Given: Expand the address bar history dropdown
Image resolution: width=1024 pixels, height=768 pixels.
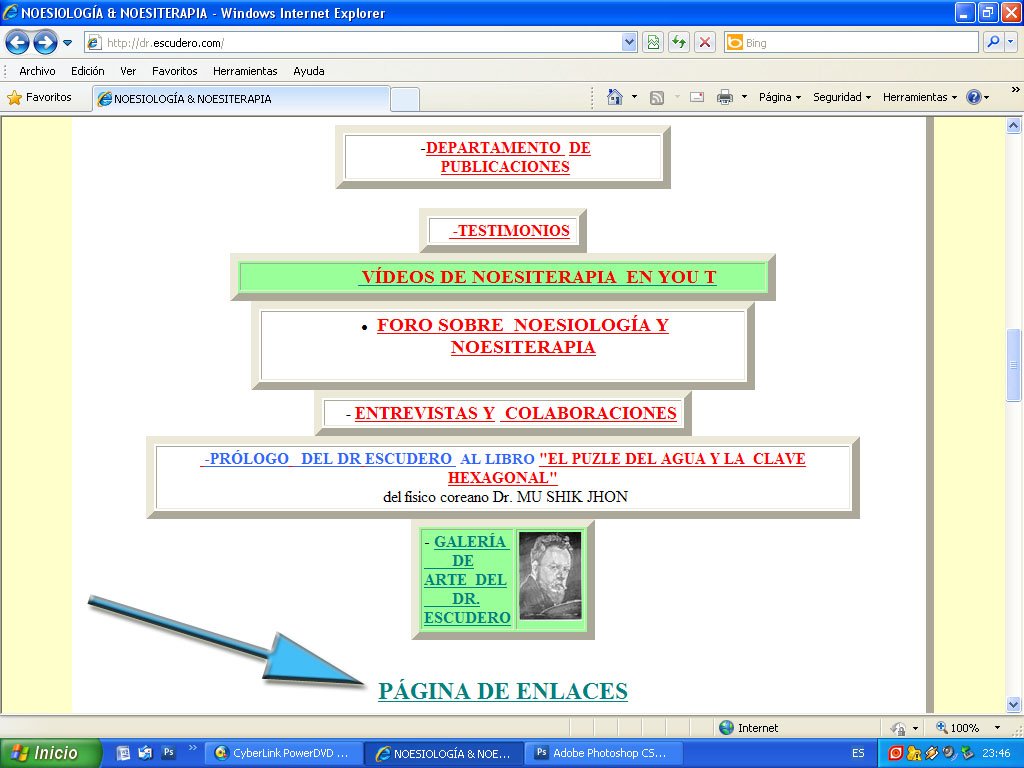Looking at the screenshot, I should point(629,42).
